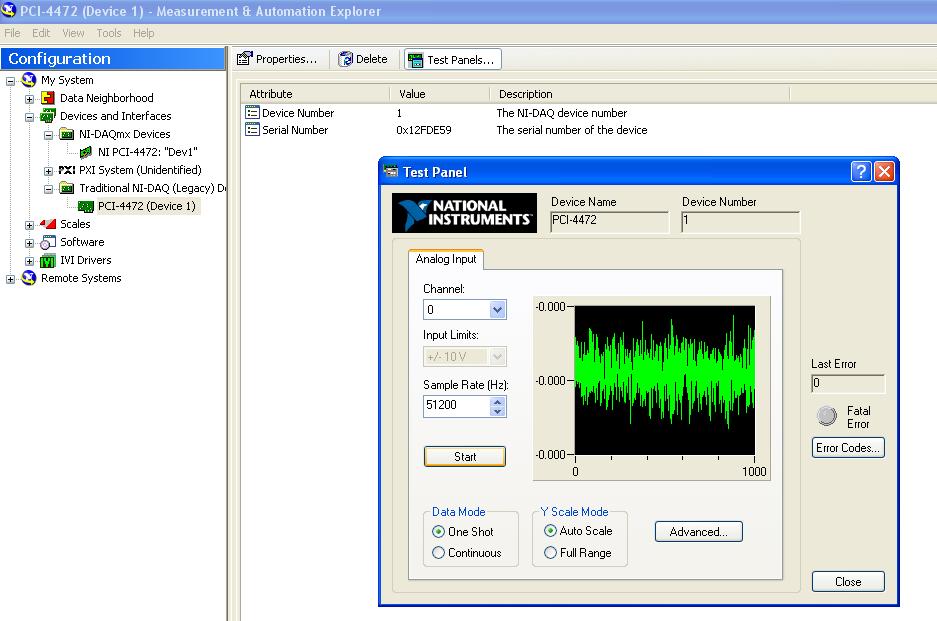Click the Value column header
The image size is (937, 621).
pyautogui.click(x=440, y=94)
